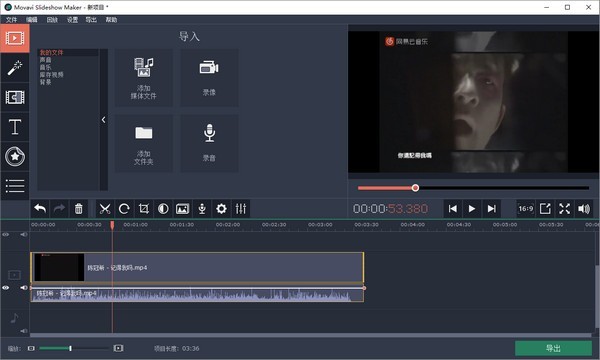Select the video clip thumbnail on timeline
The height and width of the screenshot is (360, 600).
point(59,267)
